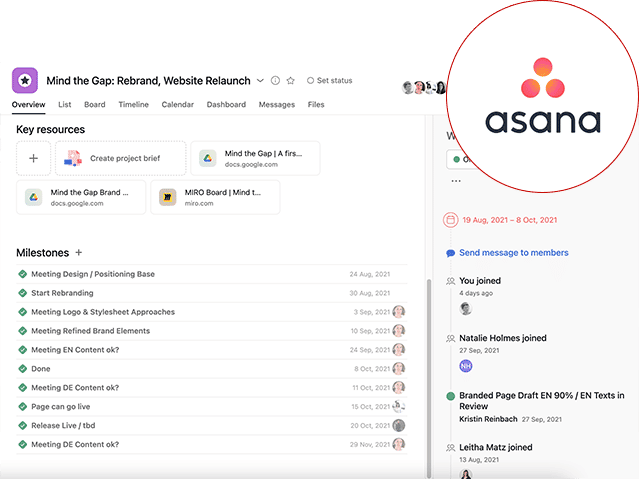Open the MIRO Board resource
The image size is (639, 479).
[x=215, y=197]
